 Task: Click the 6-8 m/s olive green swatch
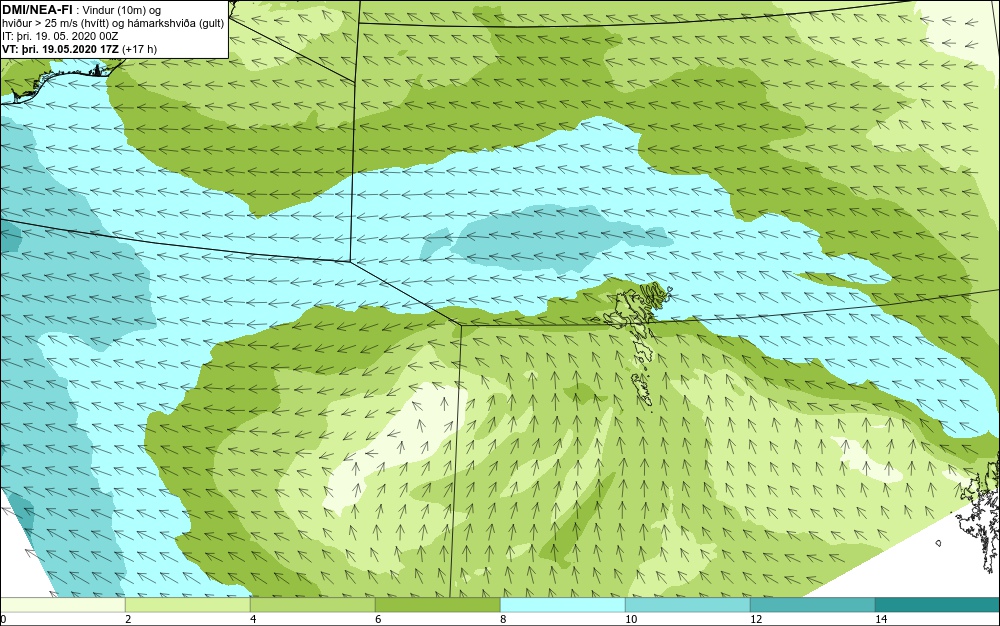click(x=438, y=605)
